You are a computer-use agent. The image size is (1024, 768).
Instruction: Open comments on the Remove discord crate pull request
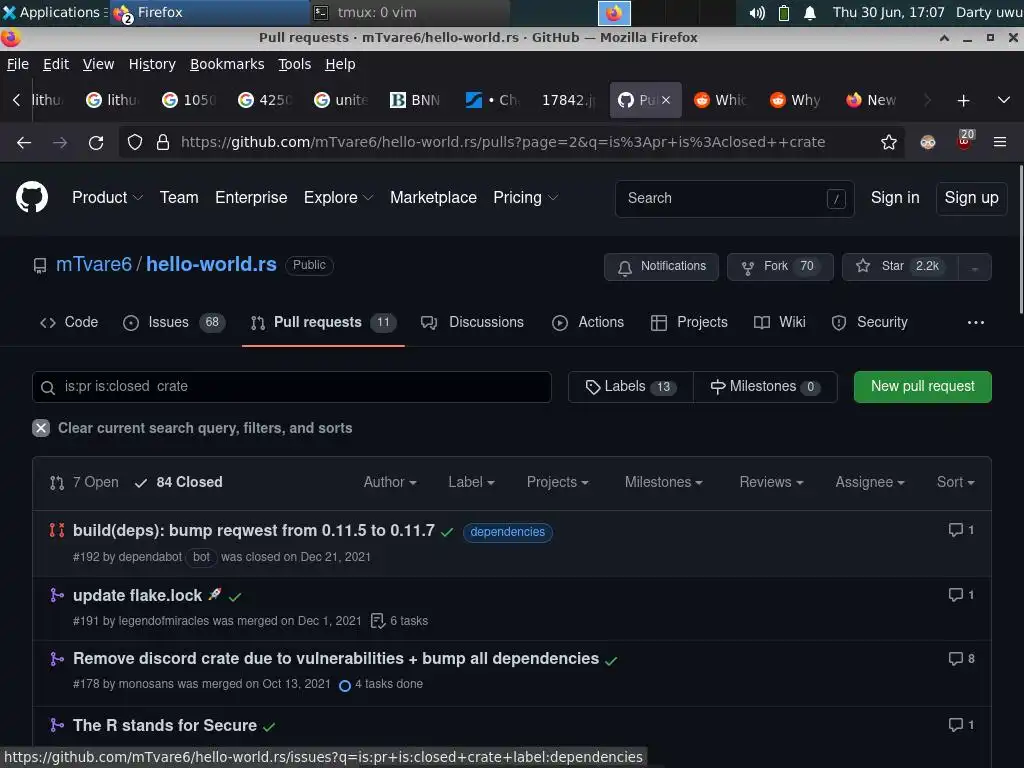pyautogui.click(x=961, y=658)
